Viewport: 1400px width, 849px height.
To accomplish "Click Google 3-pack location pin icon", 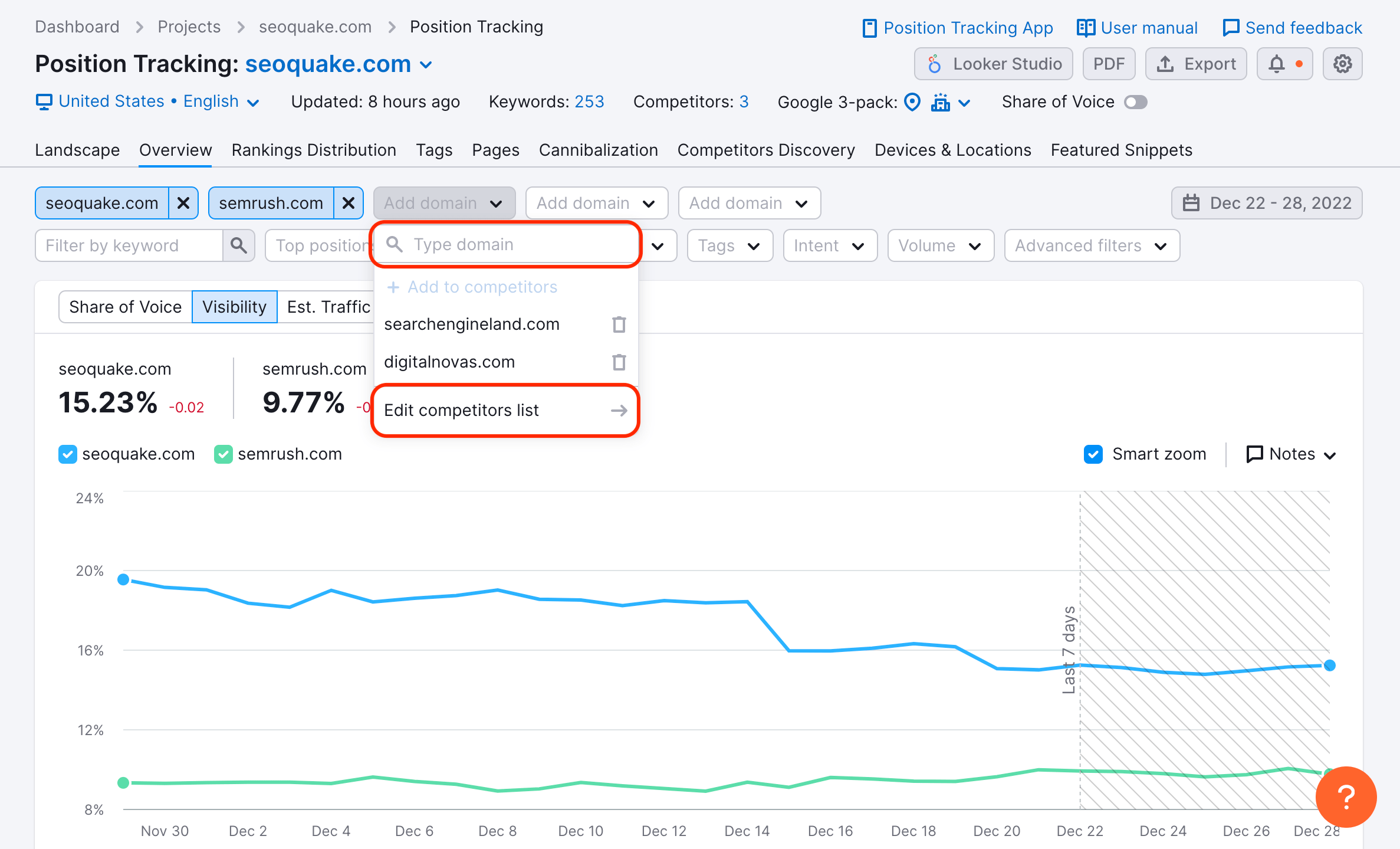I will [x=912, y=102].
